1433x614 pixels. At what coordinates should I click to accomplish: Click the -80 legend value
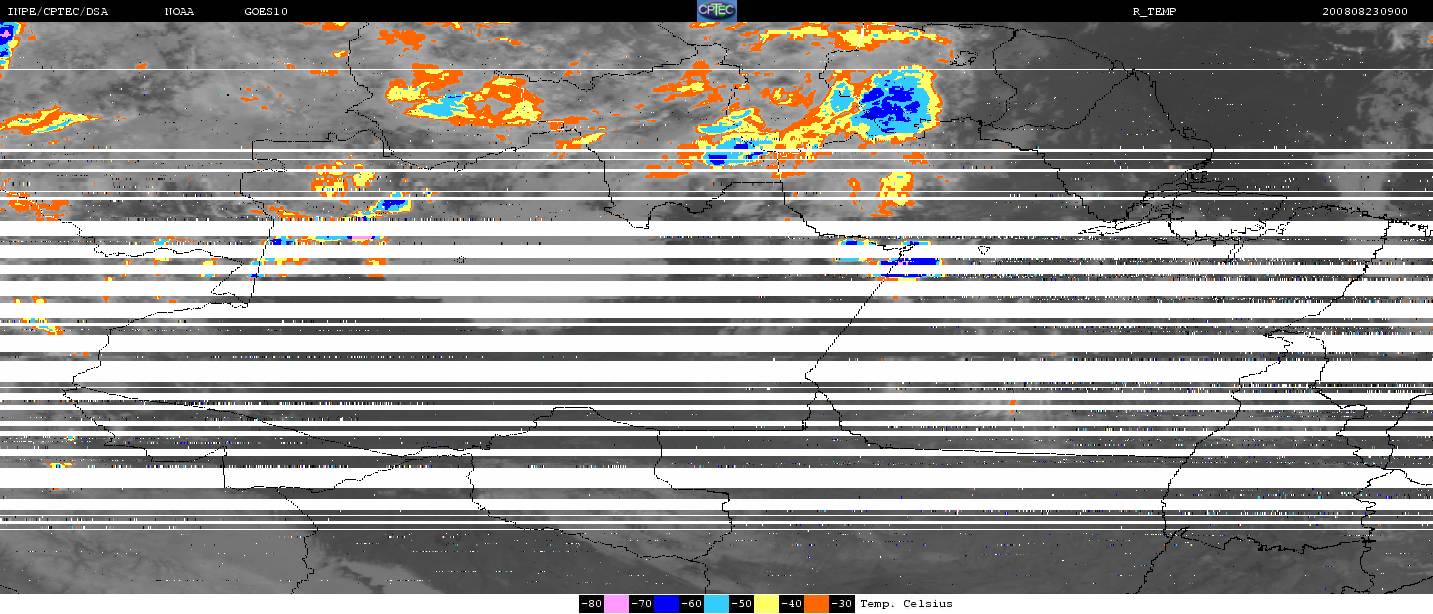point(592,604)
